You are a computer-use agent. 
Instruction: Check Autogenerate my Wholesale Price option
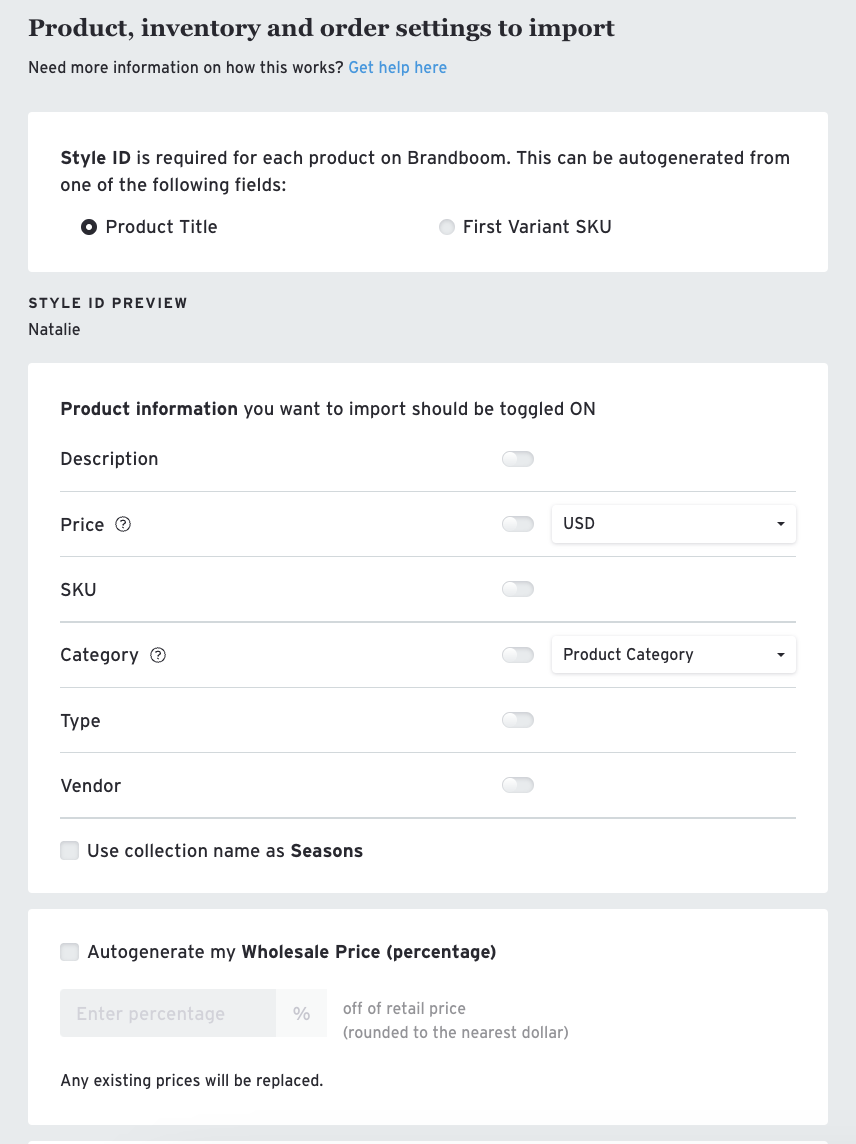click(x=69, y=951)
